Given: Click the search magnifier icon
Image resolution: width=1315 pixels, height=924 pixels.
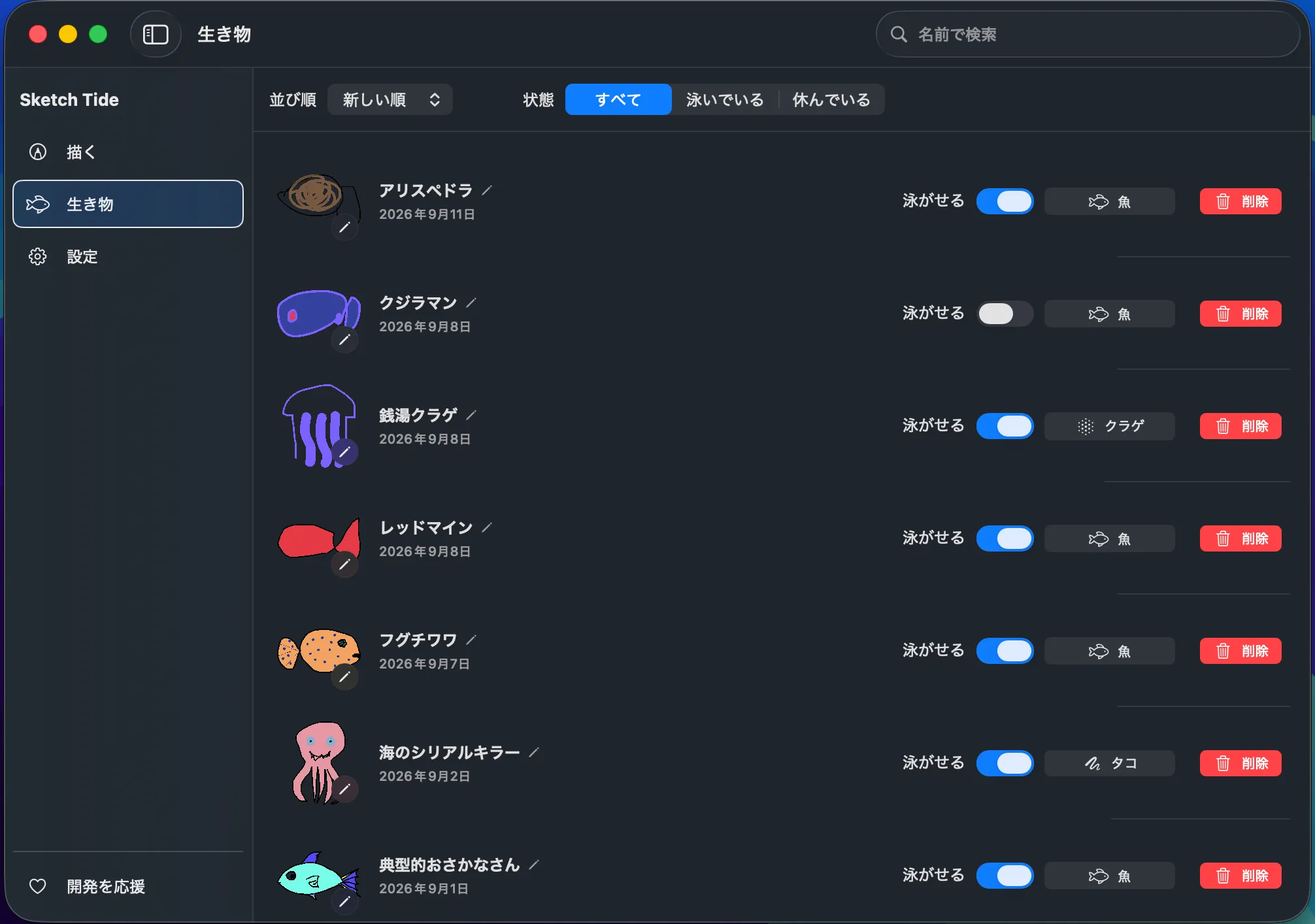Looking at the screenshot, I should (x=899, y=35).
